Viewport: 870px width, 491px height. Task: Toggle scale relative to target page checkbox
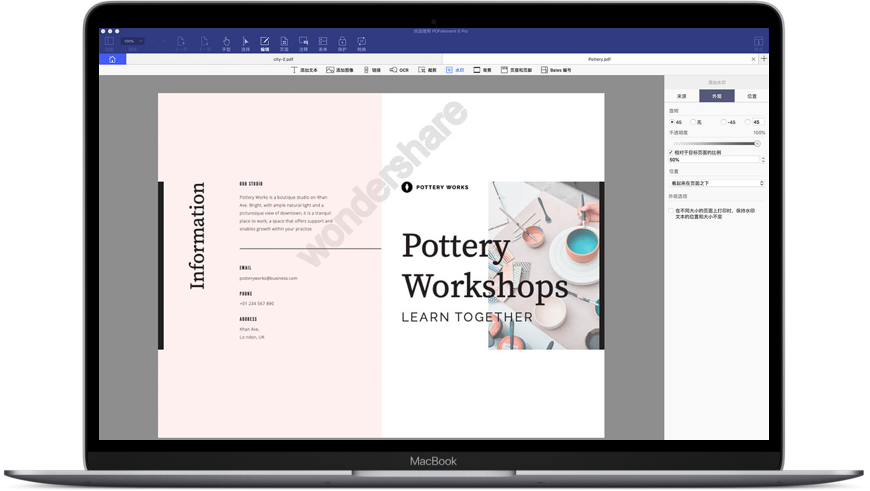[x=671, y=152]
